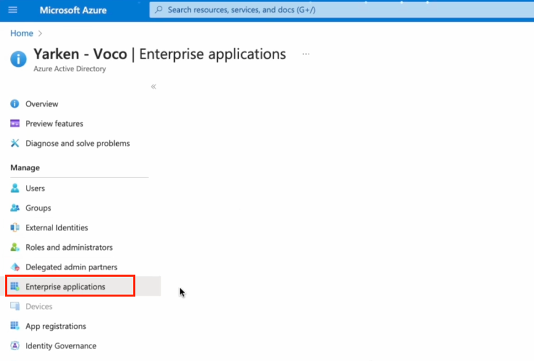Click the Manage section heading
Screen dimensions: 534x362
pyautogui.click(x=25, y=168)
